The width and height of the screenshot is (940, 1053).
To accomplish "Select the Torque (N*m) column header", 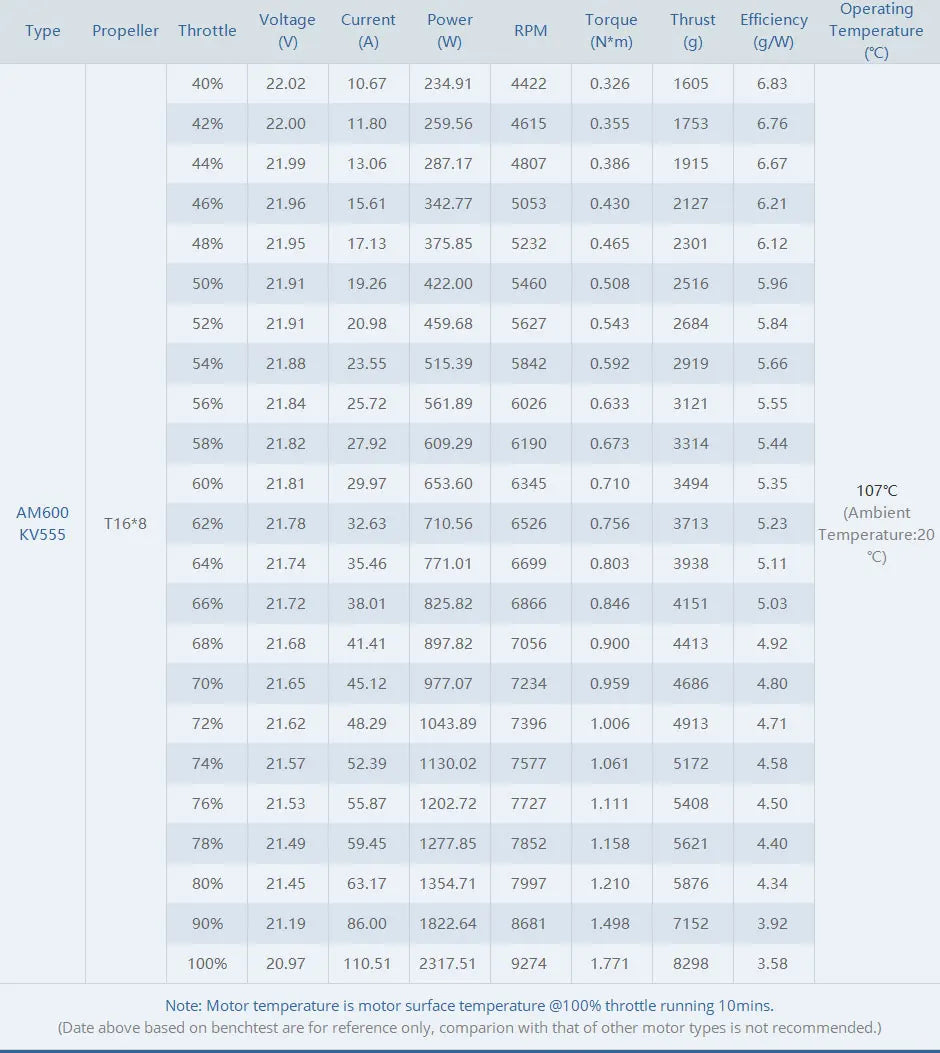I will [611, 31].
